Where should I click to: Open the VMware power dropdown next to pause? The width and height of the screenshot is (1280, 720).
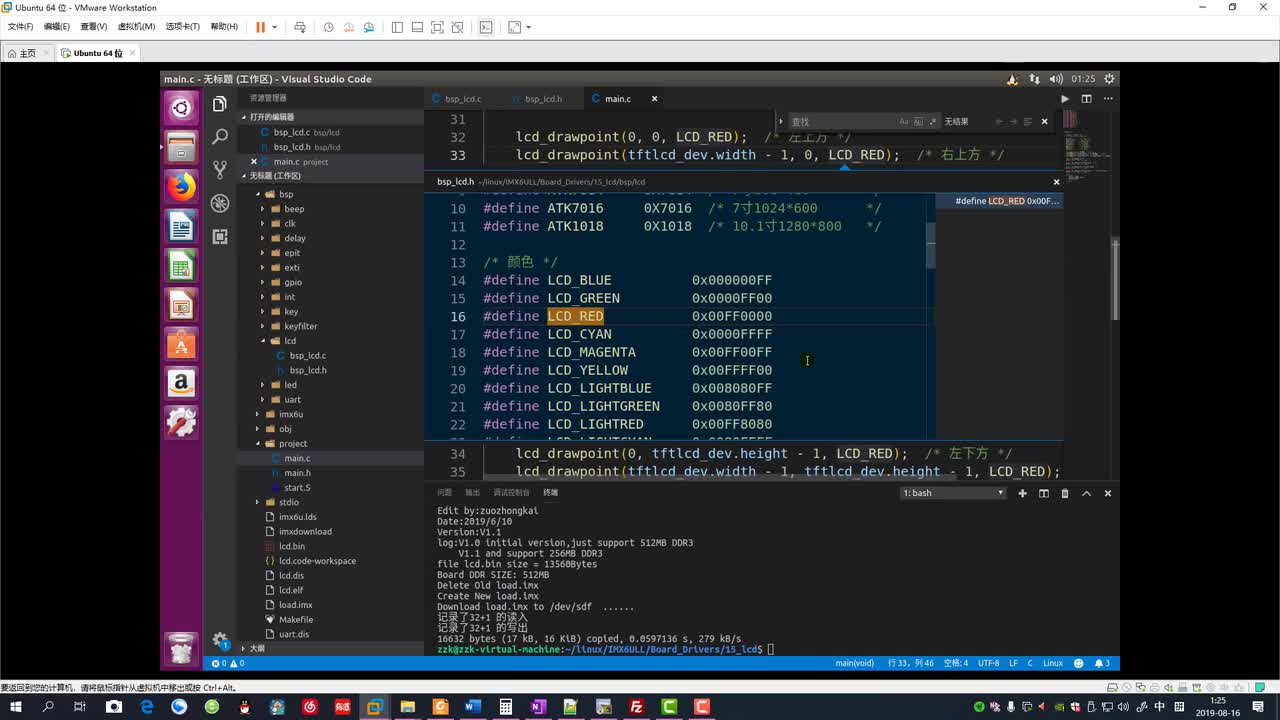coord(274,27)
